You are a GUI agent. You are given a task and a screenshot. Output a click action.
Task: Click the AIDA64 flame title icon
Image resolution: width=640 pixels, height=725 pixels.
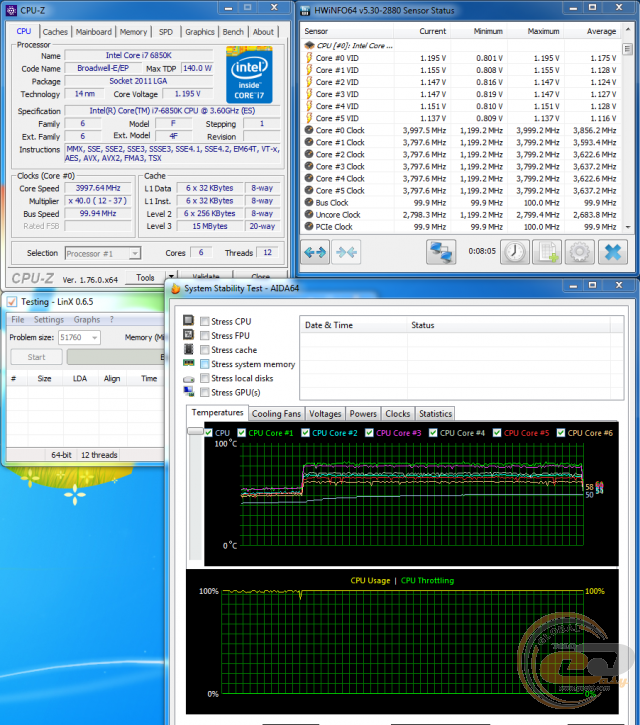point(176,289)
